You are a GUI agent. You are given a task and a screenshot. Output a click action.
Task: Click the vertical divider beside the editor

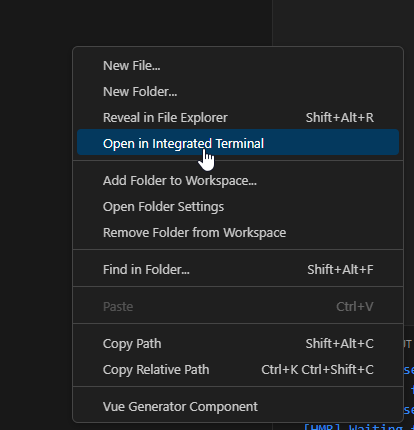pyautogui.click(x=272, y=23)
